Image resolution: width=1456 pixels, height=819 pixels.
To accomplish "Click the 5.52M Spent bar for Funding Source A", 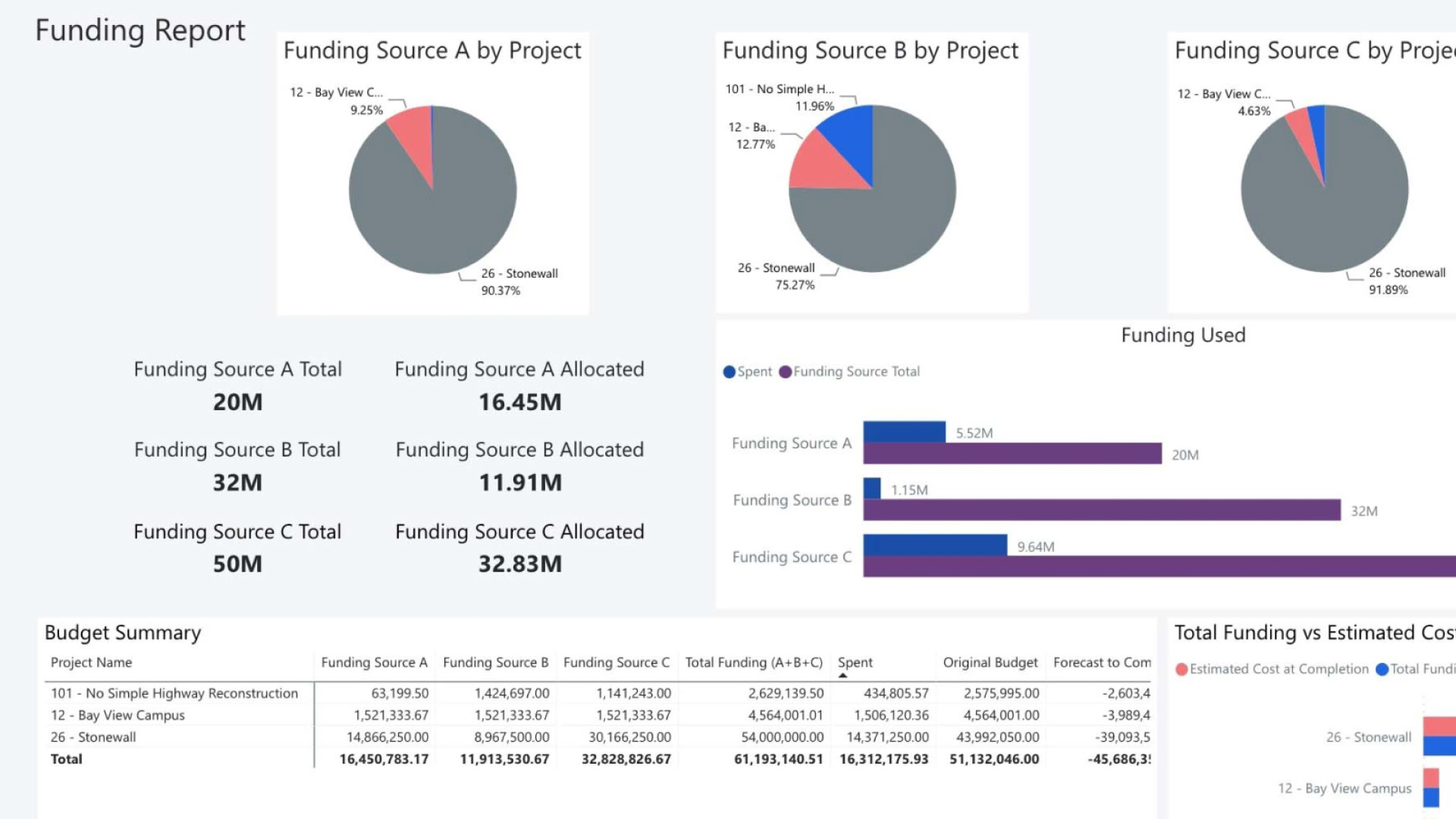I will [x=904, y=431].
